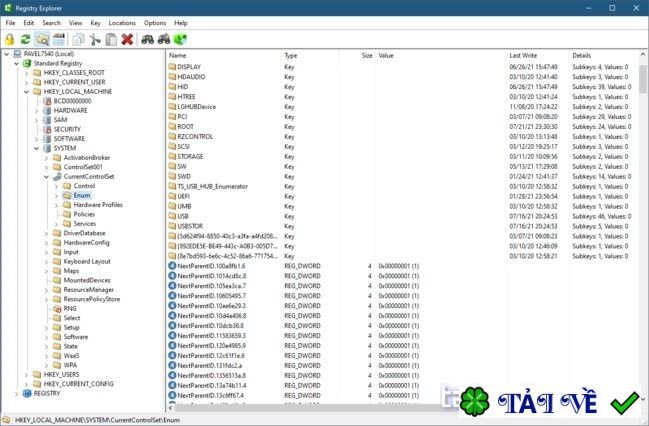Expand the HKEY_CLASSES_ROOT node
649x426 pixels.
[26, 73]
